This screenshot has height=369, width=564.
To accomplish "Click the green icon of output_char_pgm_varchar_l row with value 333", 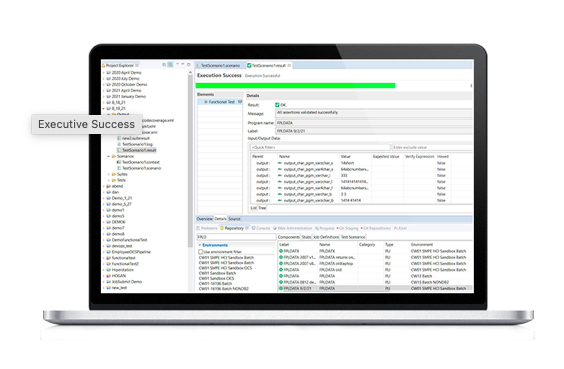I will [x=280, y=176].
